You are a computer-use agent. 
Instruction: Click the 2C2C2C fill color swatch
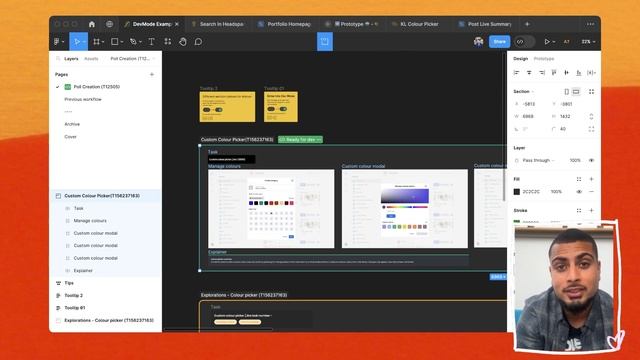click(517, 191)
